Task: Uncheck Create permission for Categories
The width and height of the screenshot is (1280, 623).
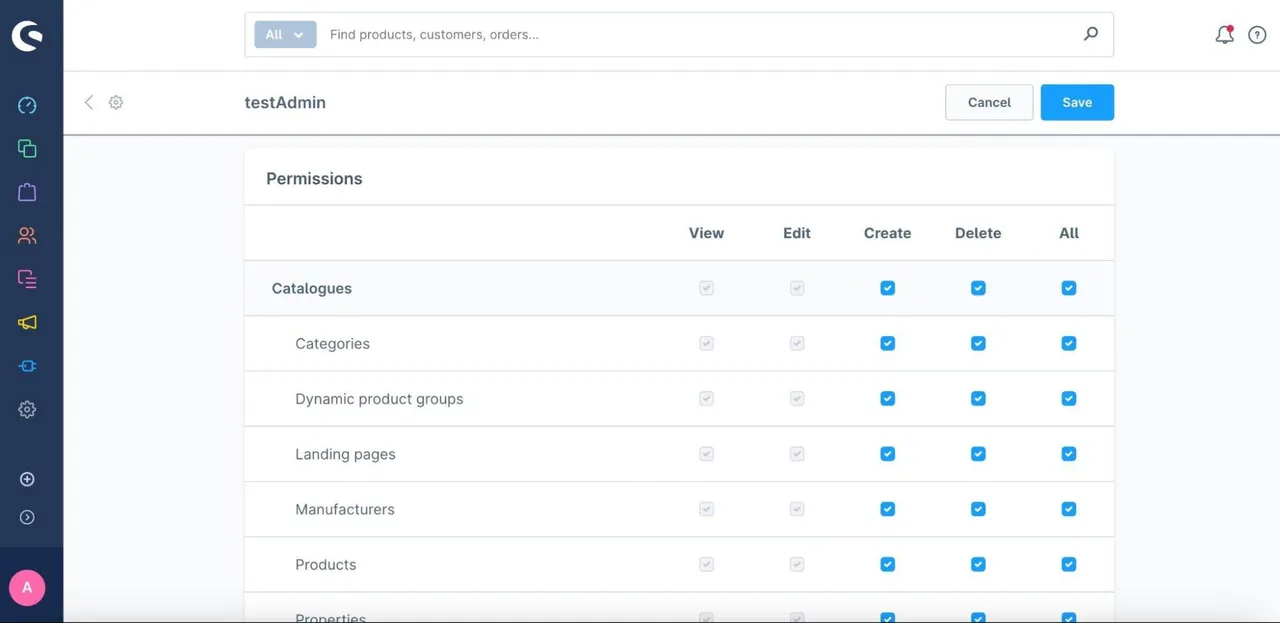Action: (887, 343)
